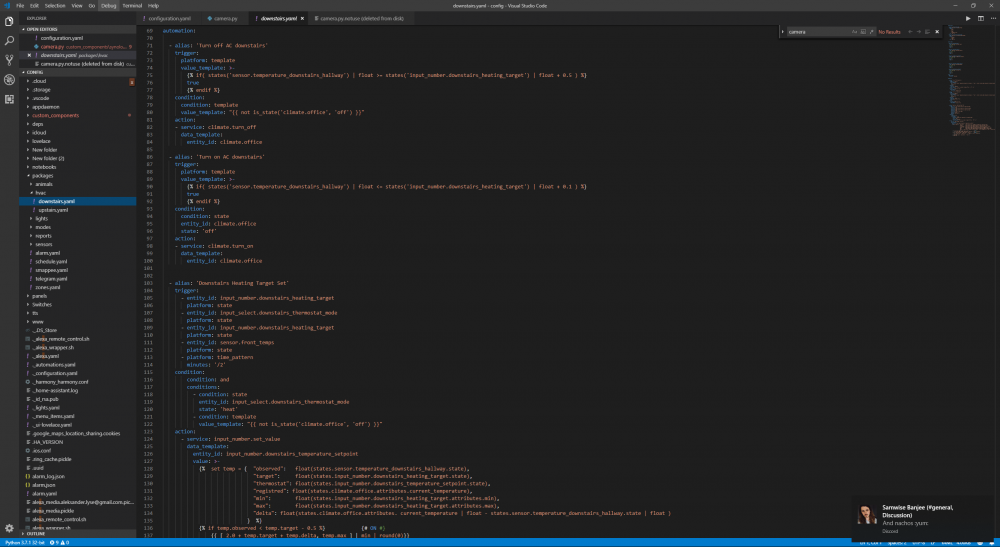Viewport: 1000px width, 547px height.
Task: Run the file with the play icon
Action: [x=968, y=18]
